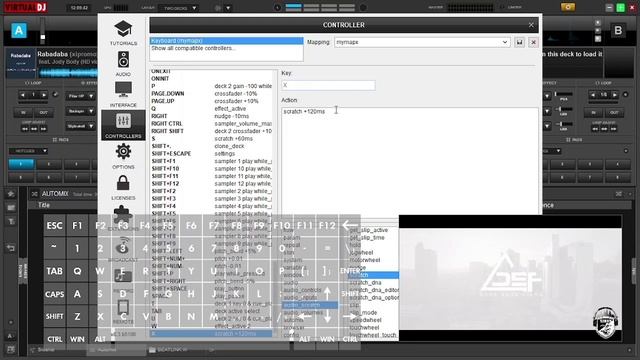Click the left deck middle loop adjust icon
Image resolution: width=640 pixels, height=360 pixels.
(x=34, y=129)
